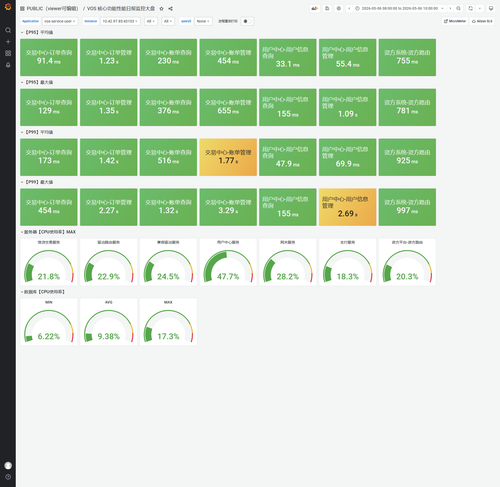500x487 pixels.
Task: Open the alerting bell icon in sidebar
Action: click(x=8, y=65)
